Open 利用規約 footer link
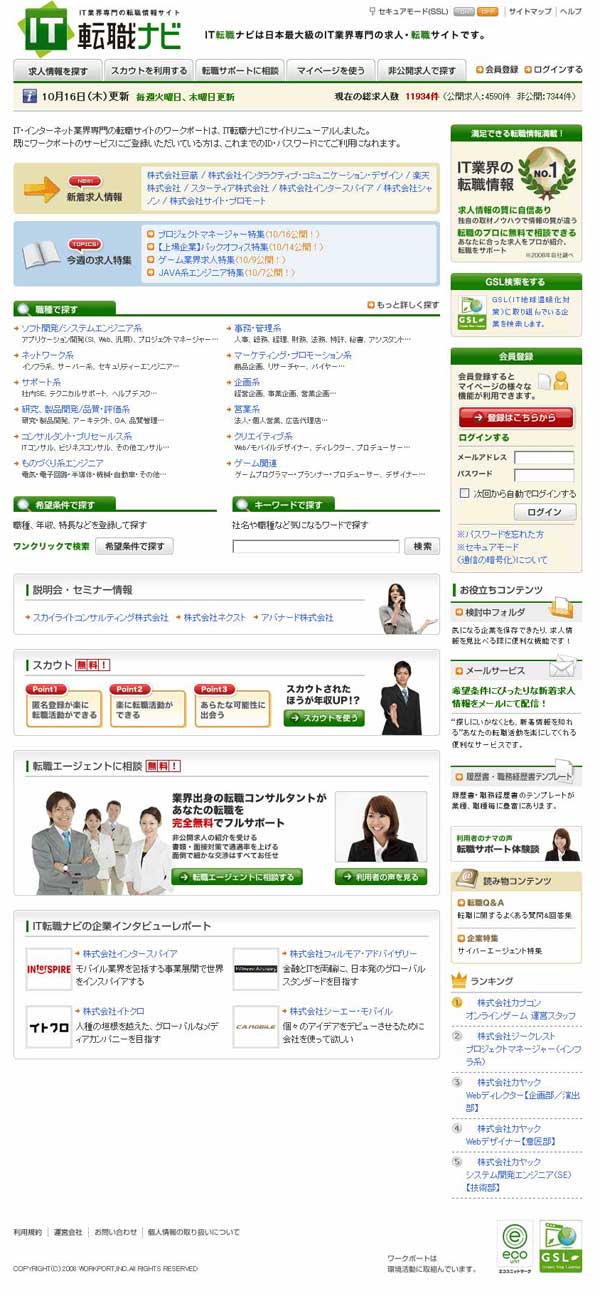The height and width of the screenshot is (1296, 600). click(27, 1232)
